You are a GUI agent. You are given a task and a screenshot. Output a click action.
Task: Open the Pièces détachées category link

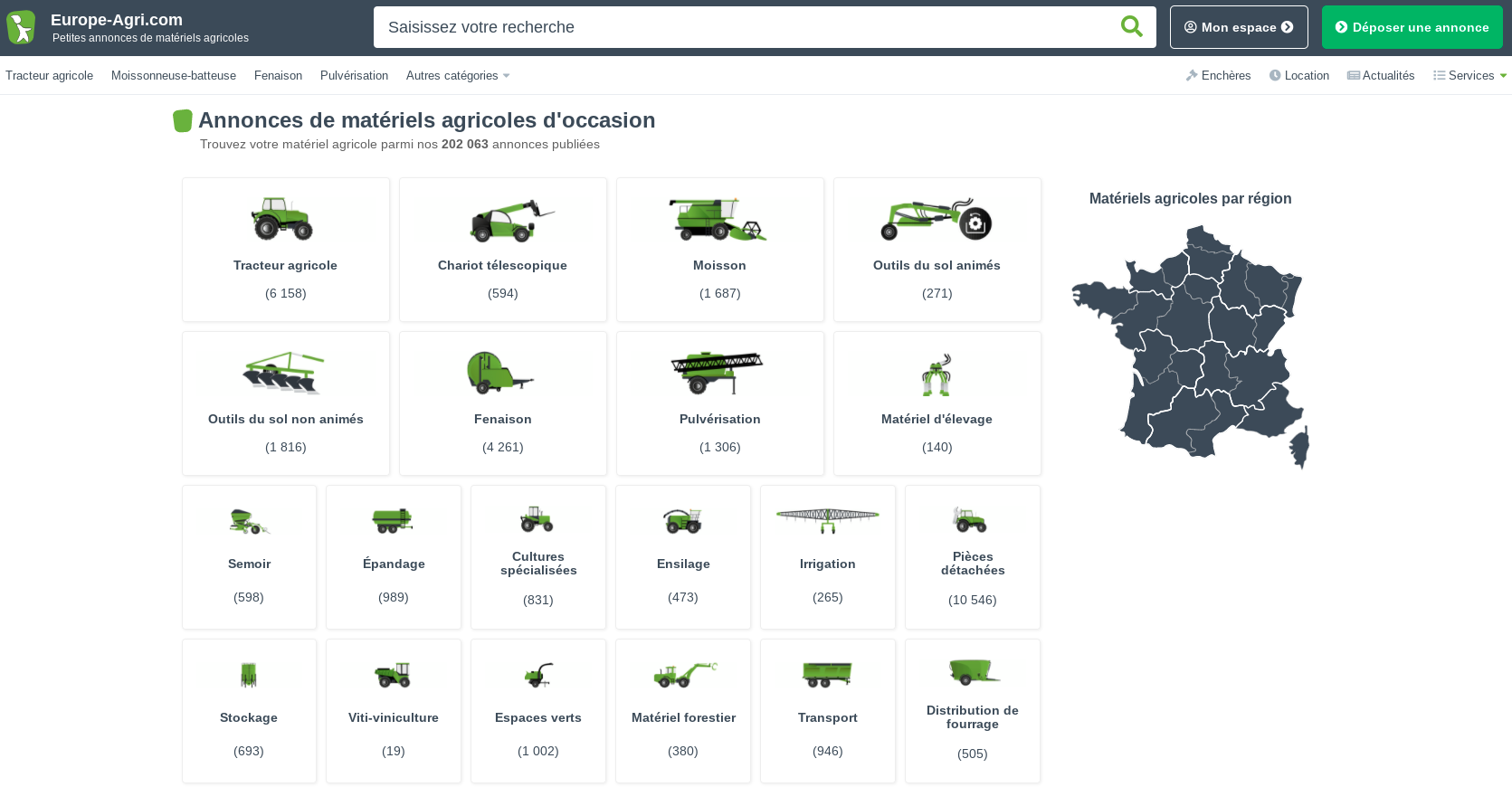coord(973,564)
